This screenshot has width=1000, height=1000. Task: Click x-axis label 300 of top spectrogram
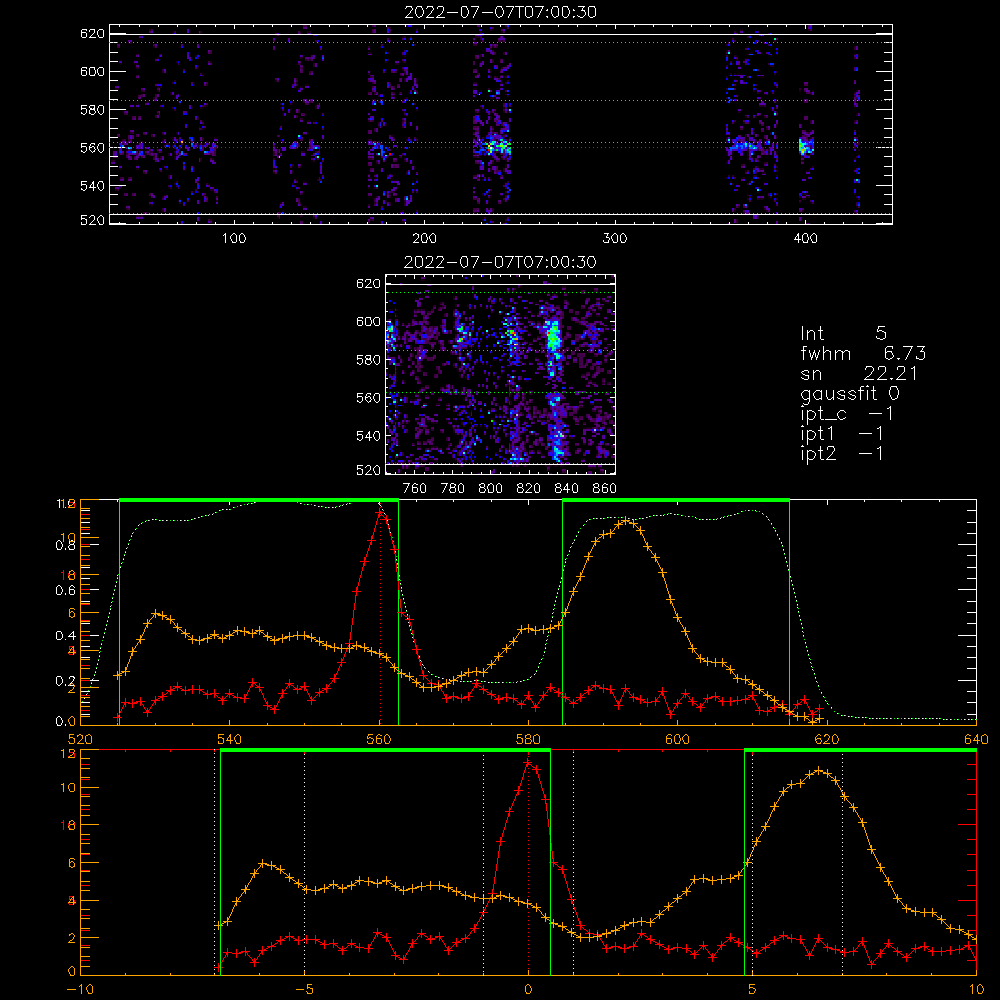click(x=615, y=239)
